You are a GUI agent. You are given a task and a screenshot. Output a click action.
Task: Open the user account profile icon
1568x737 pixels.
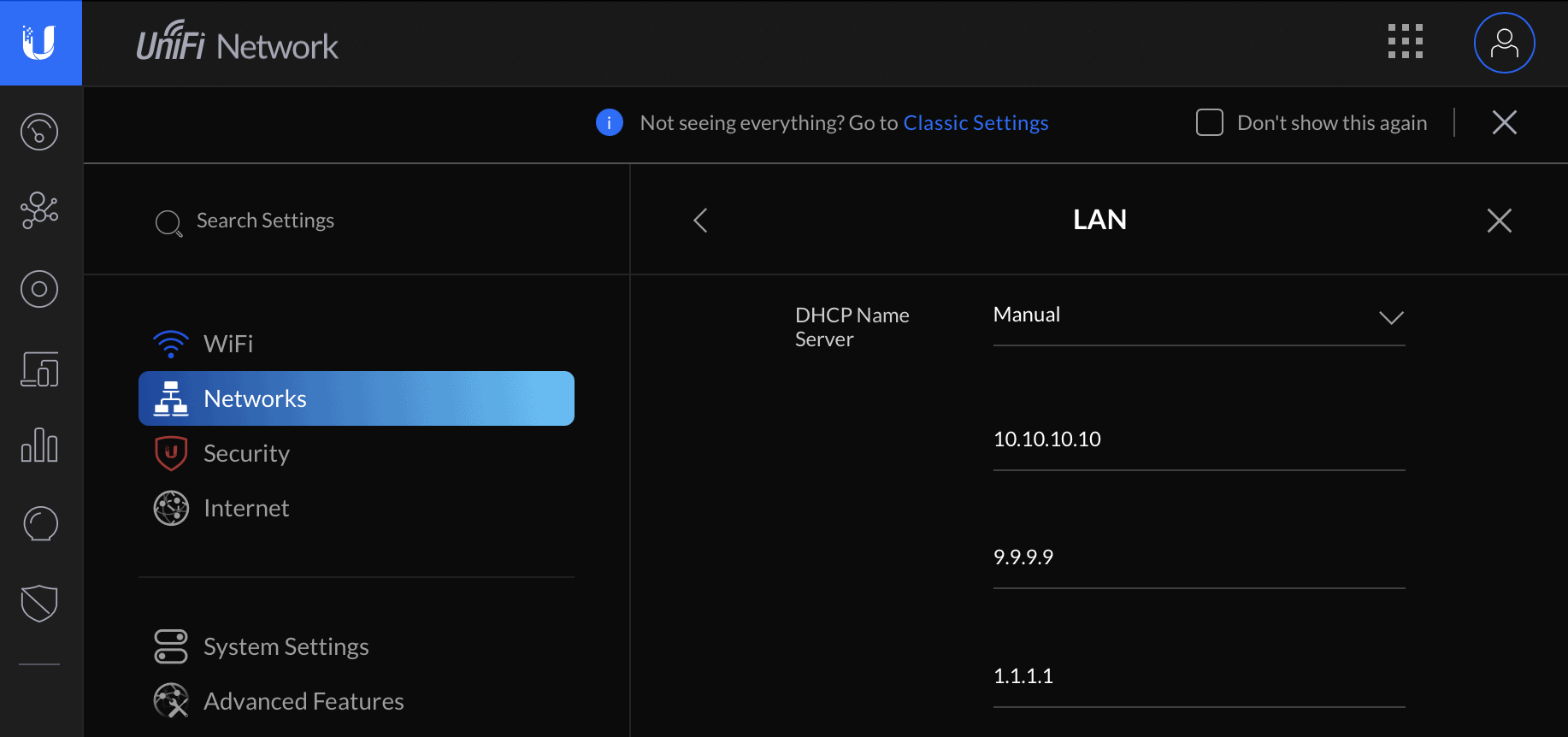pyautogui.click(x=1505, y=43)
